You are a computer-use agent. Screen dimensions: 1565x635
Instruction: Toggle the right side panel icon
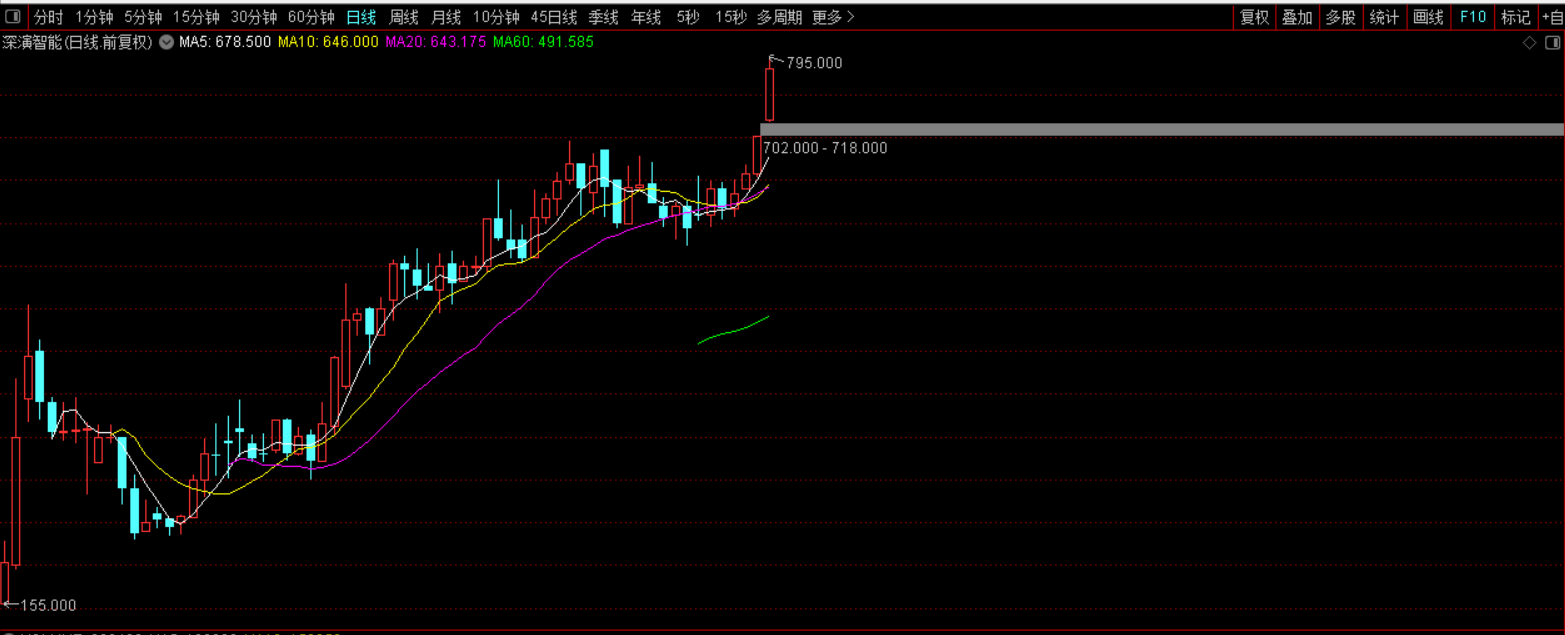coord(1553,43)
